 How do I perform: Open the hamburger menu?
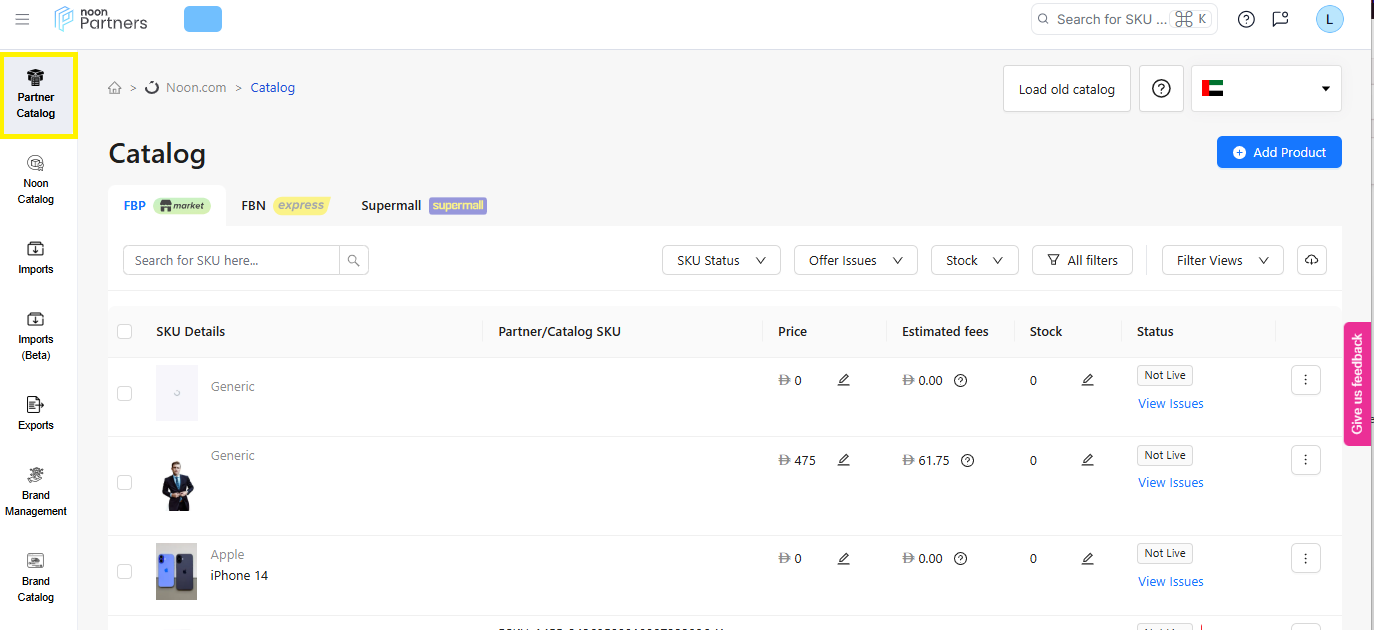pos(22,19)
